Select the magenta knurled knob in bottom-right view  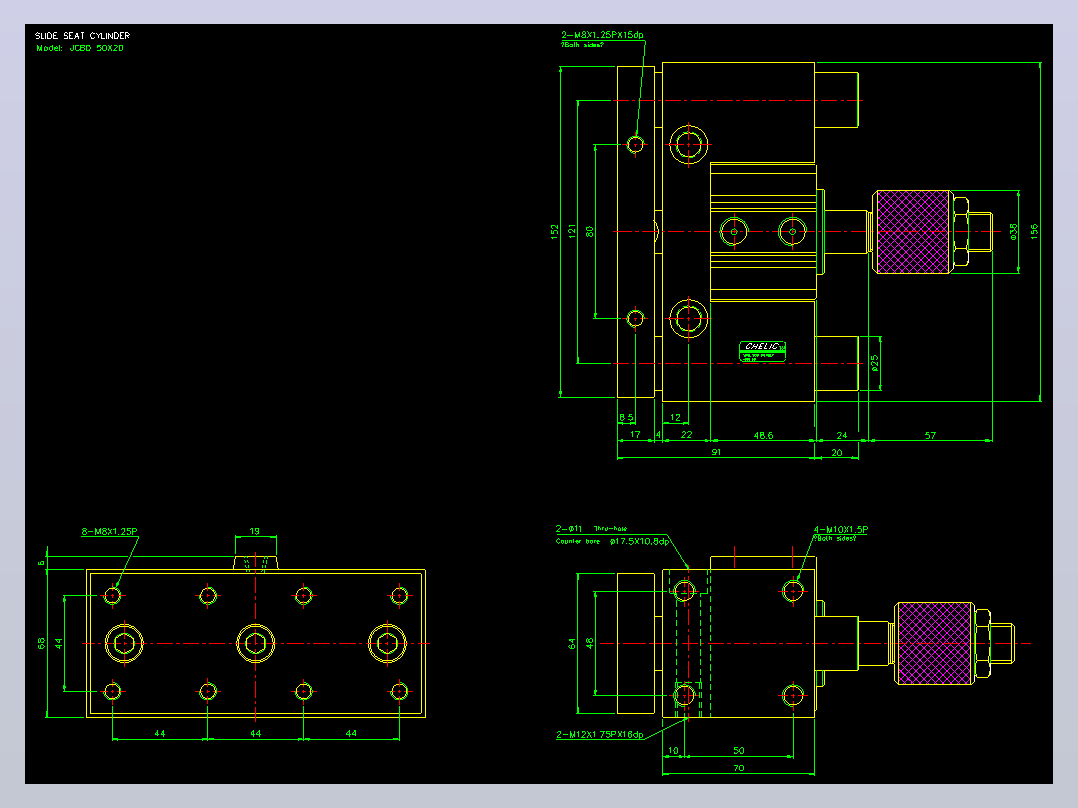point(935,644)
